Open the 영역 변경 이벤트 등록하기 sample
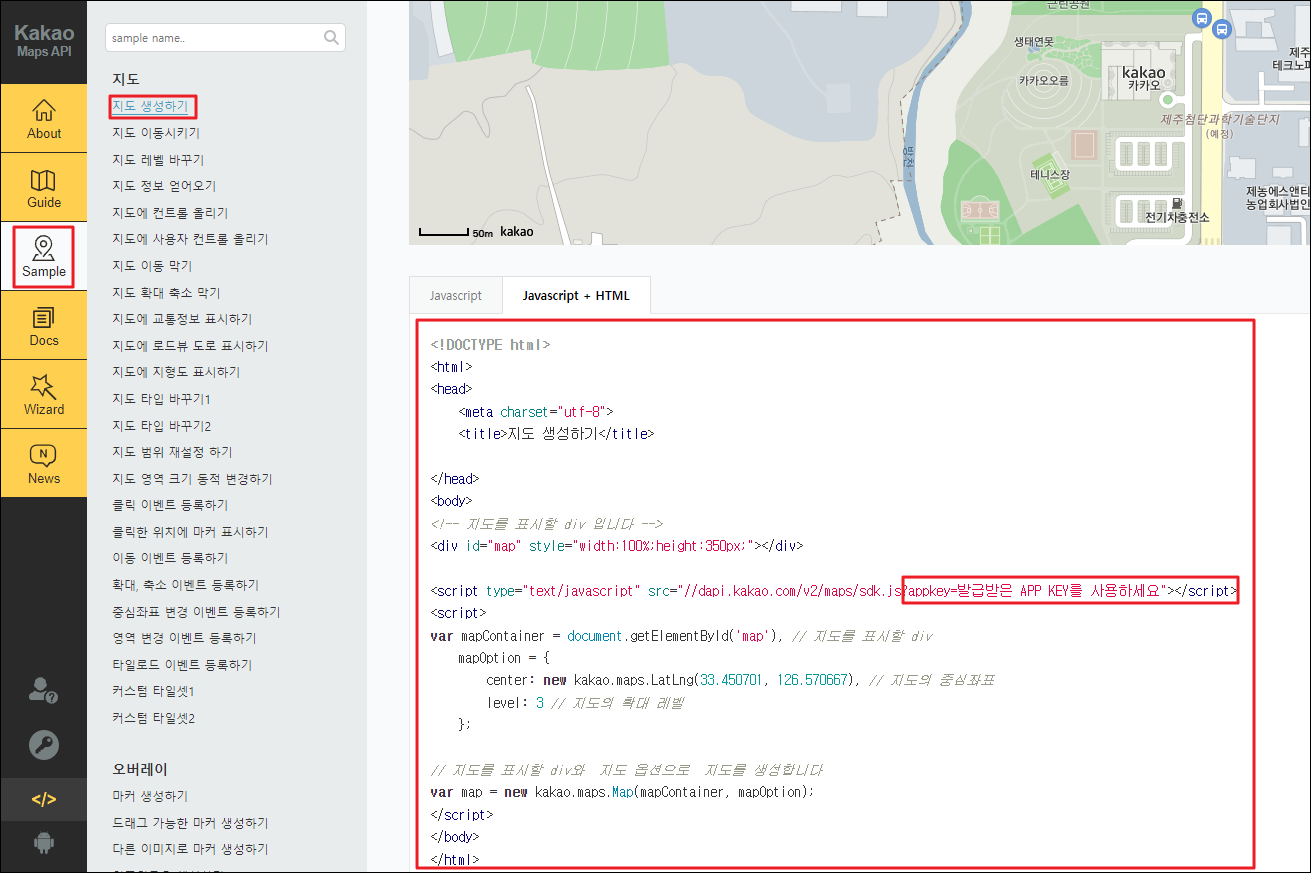 point(184,638)
